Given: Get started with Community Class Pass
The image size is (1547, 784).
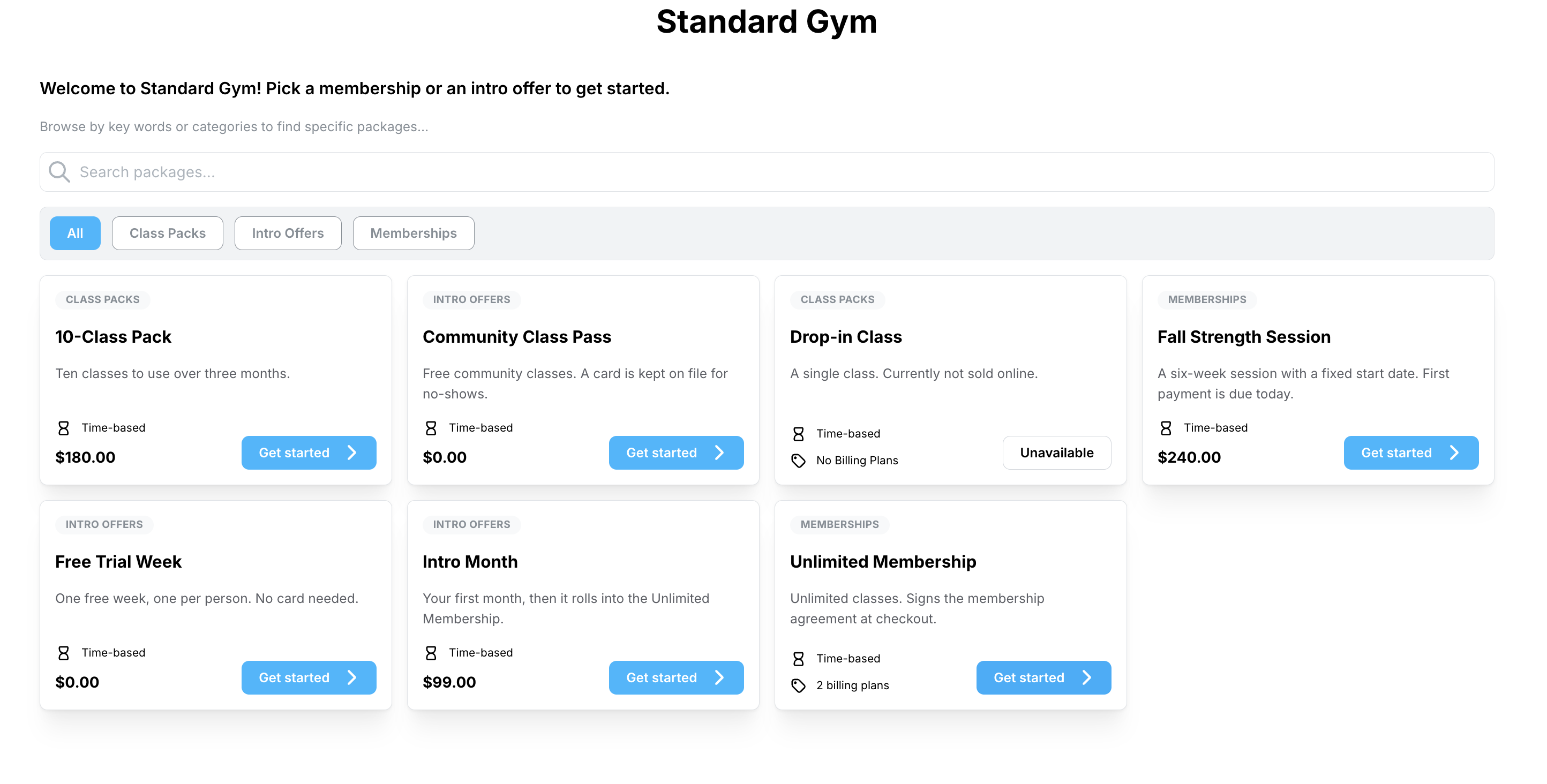Looking at the screenshot, I should [676, 453].
